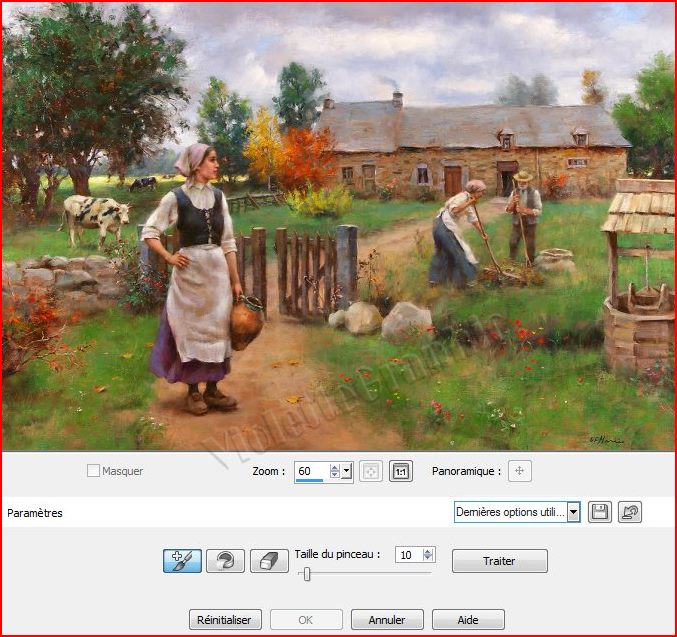Click the Panoramique pan icon
Viewport: 677px width, 637px height.
click(519, 470)
